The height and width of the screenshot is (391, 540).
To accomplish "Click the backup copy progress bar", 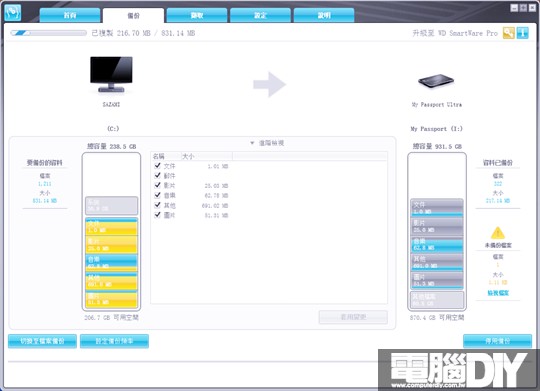I will [48, 33].
